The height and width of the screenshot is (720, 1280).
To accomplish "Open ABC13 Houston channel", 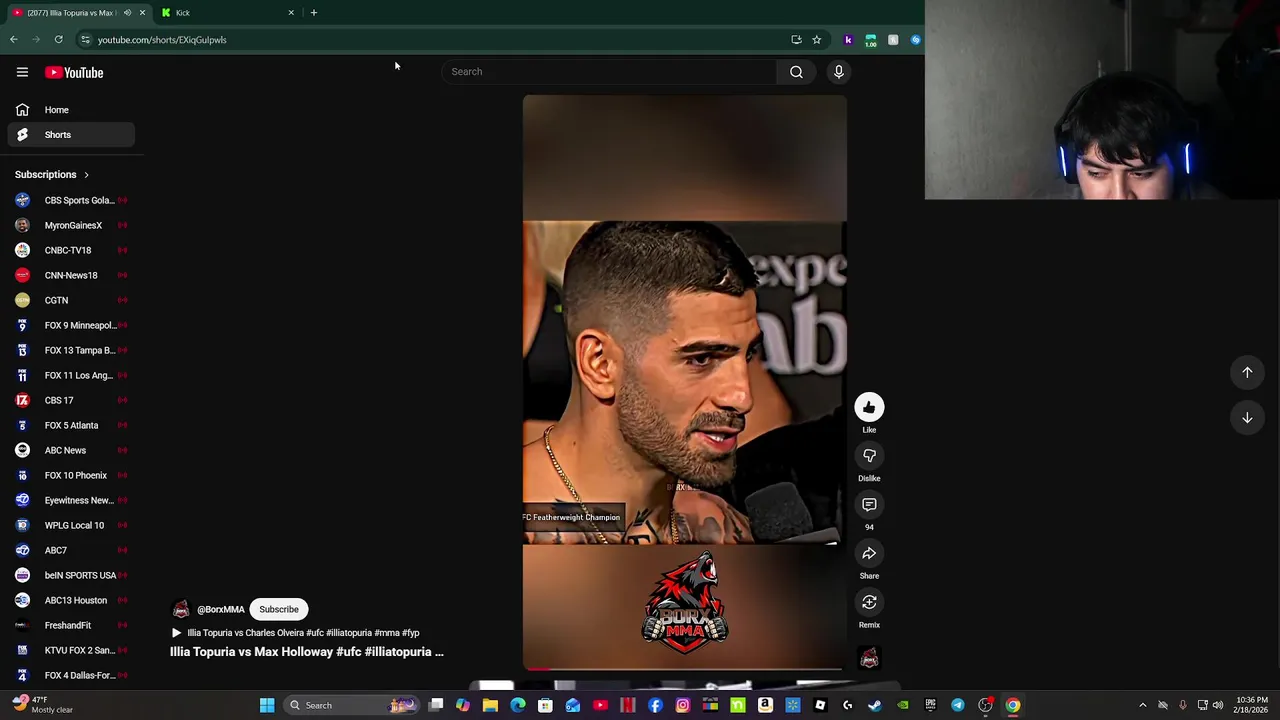I will point(71,600).
